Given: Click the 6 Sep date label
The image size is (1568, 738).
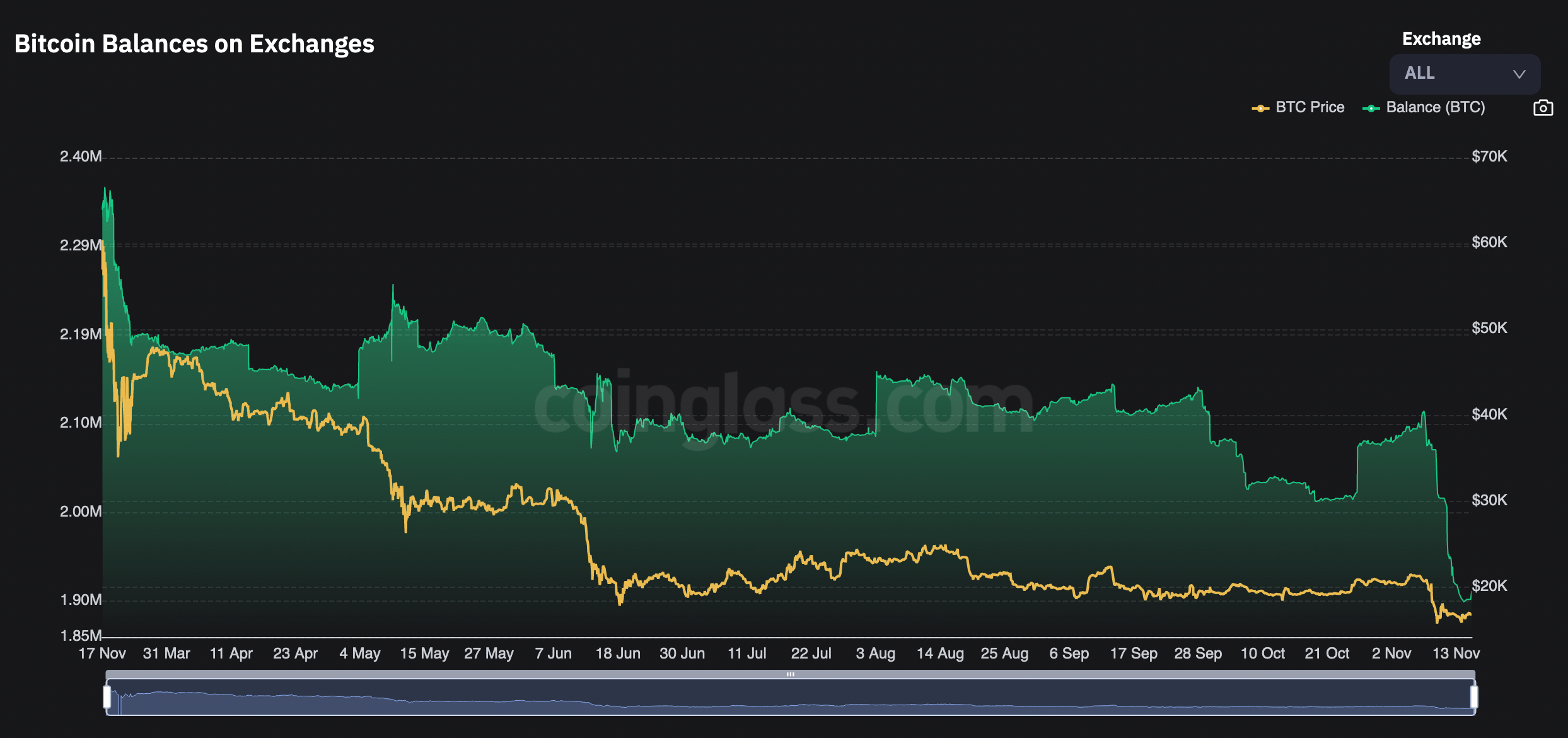Looking at the screenshot, I should 1069,653.
